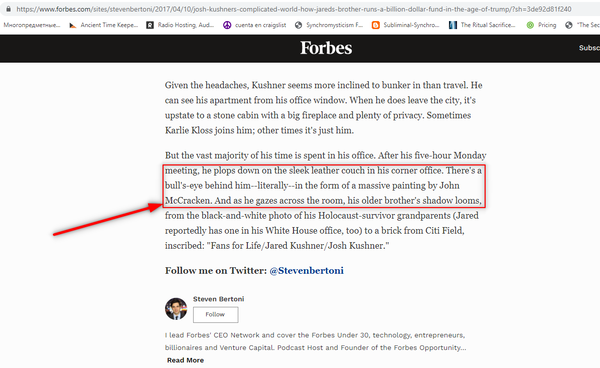Open the Многопредметные bookmark
600x368 pixels.
click(32, 25)
